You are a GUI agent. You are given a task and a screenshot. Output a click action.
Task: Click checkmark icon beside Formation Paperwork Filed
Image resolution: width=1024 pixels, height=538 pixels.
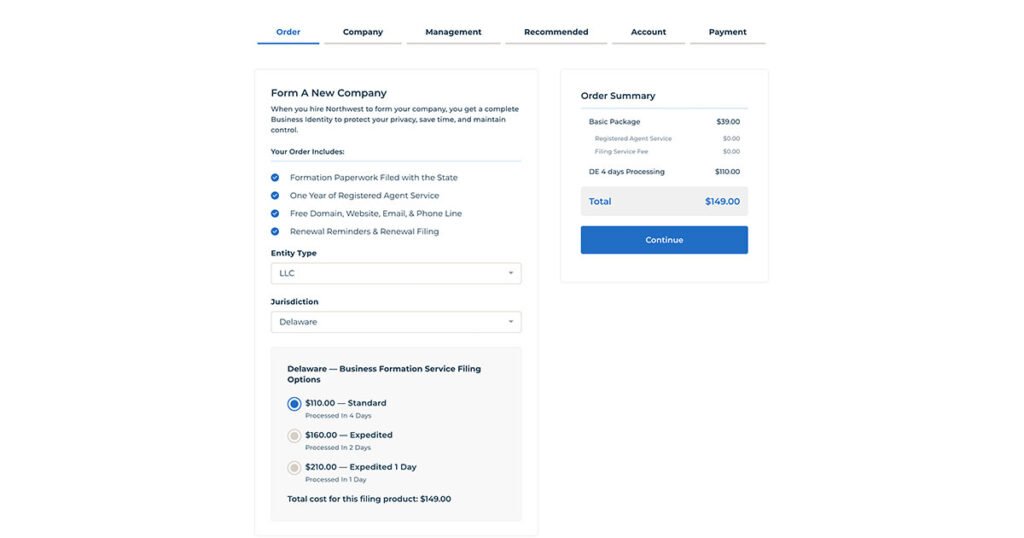click(275, 178)
